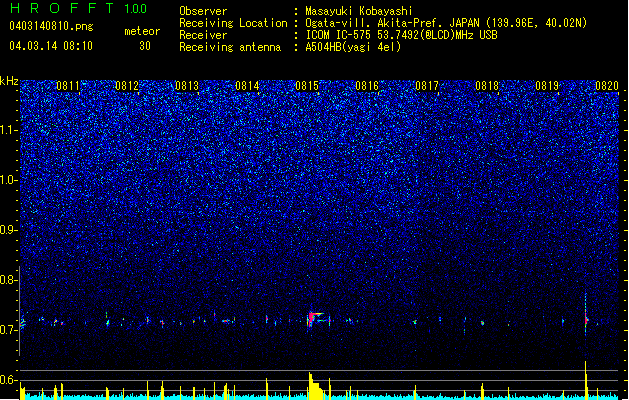Click the HROFFT 1.0.0 title text
This screenshot has width=629, height=400.
pyautogui.click(x=78, y=8)
